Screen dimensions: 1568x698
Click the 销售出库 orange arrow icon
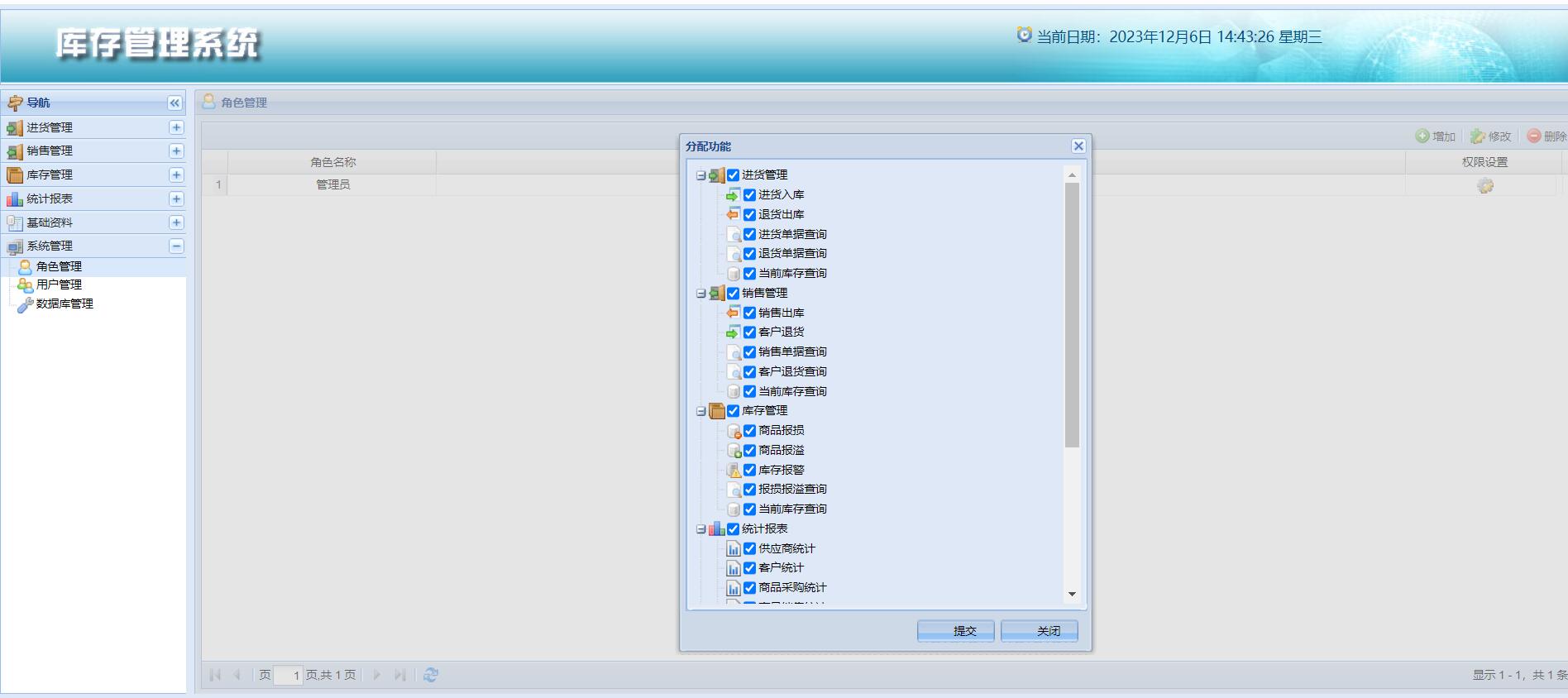pyautogui.click(x=733, y=313)
